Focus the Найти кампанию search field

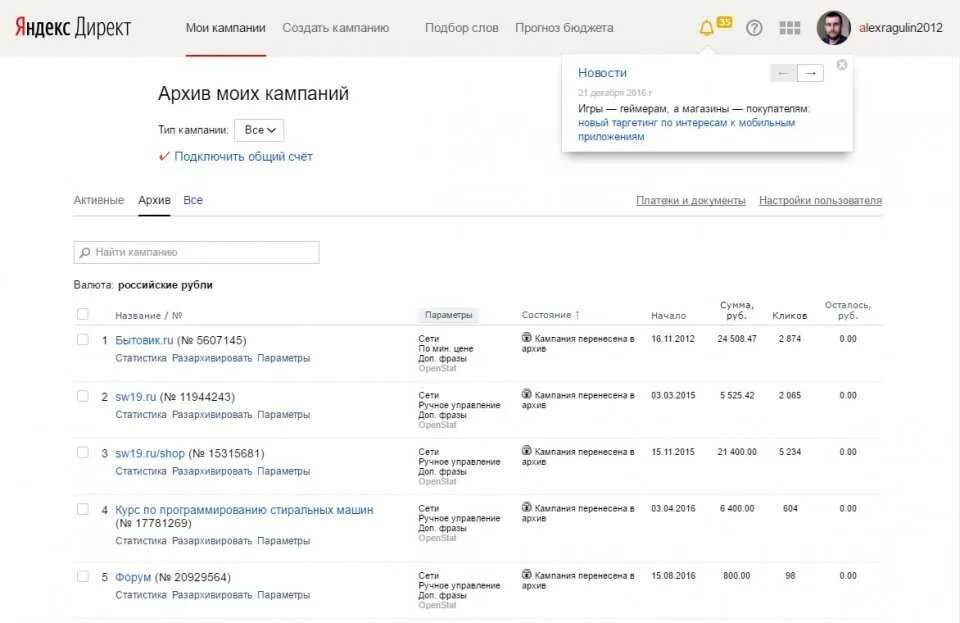(196, 253)
